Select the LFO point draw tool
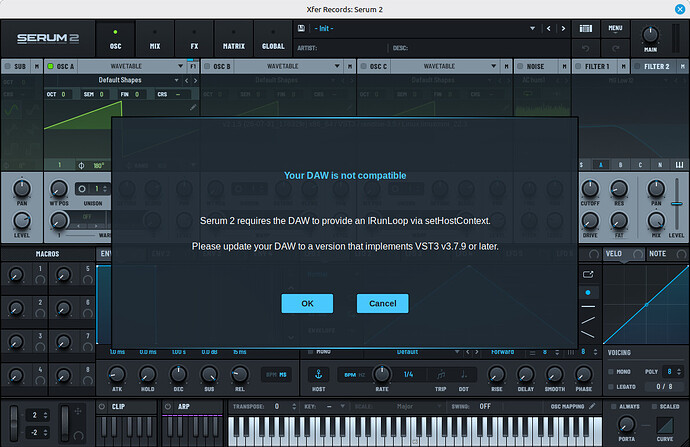This screenshot has height=447, width=690. coord(588,293)
